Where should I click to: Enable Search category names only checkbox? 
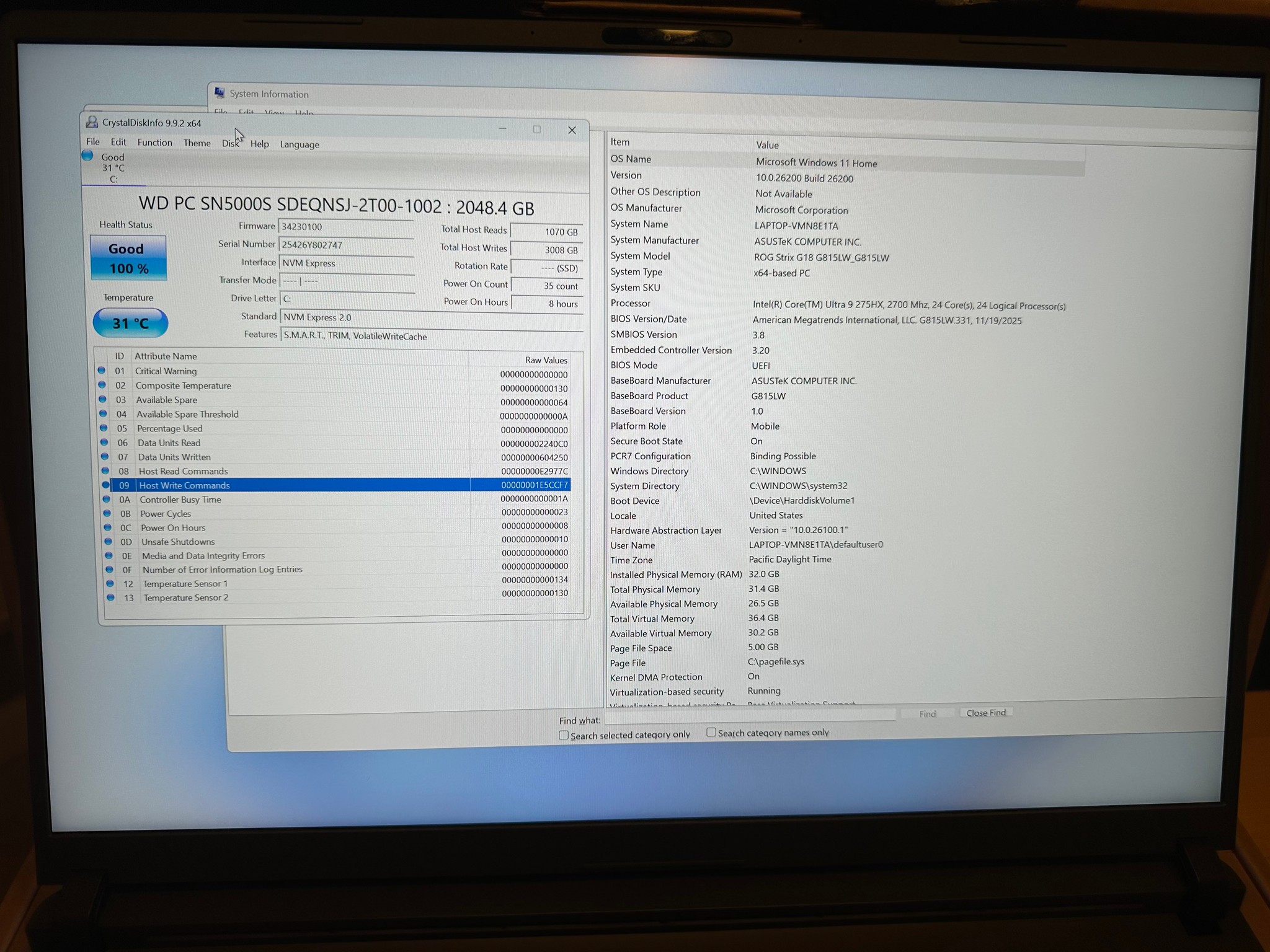point(711,733)
